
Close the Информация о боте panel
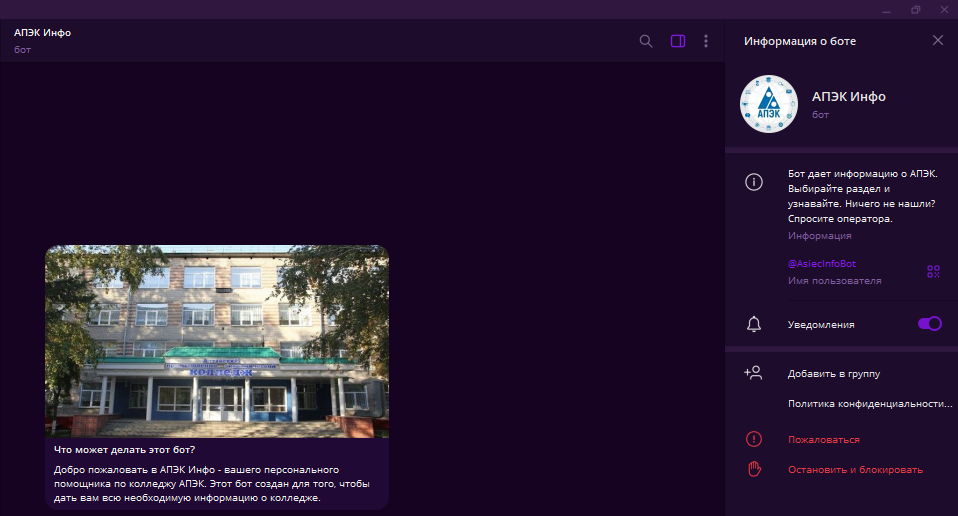point(938,40)
